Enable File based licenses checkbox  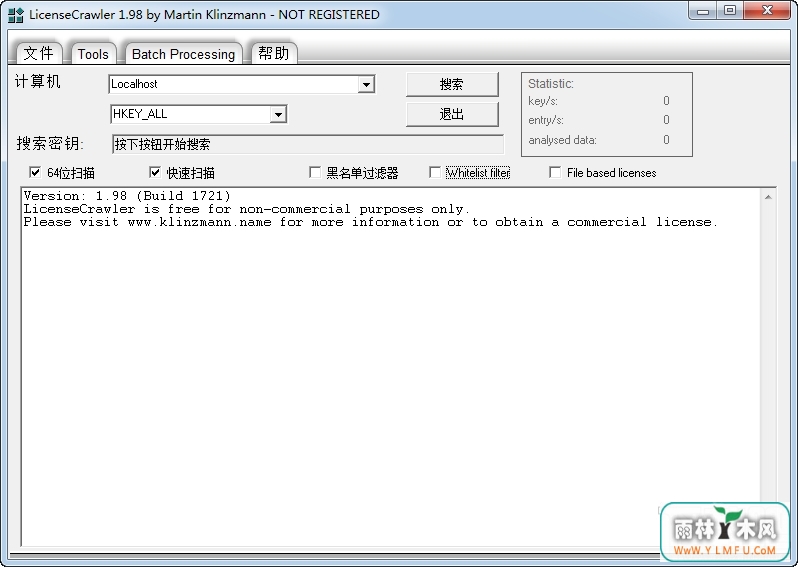555,173
